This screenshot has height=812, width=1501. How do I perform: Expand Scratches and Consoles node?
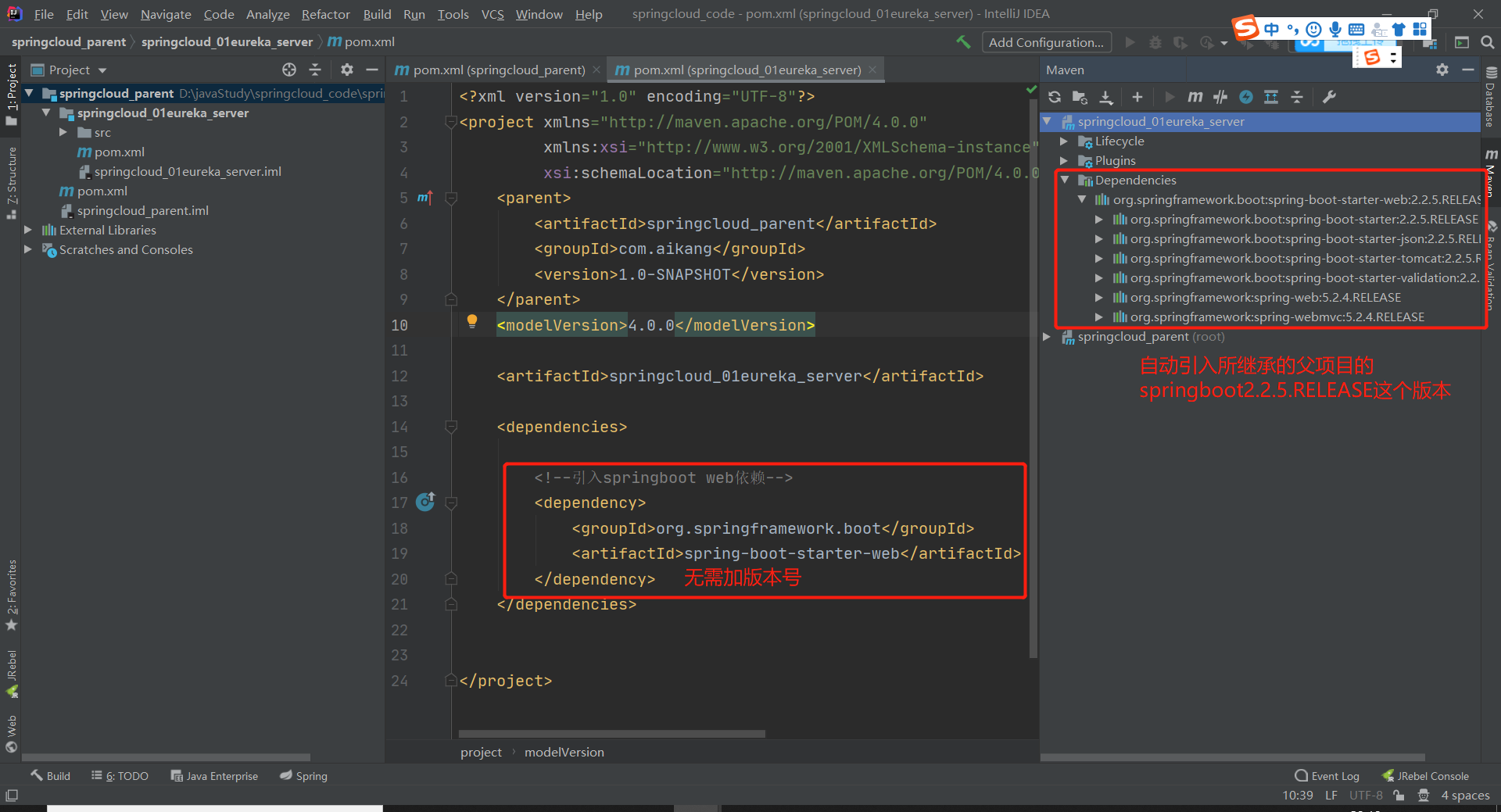tap(29, 249)
